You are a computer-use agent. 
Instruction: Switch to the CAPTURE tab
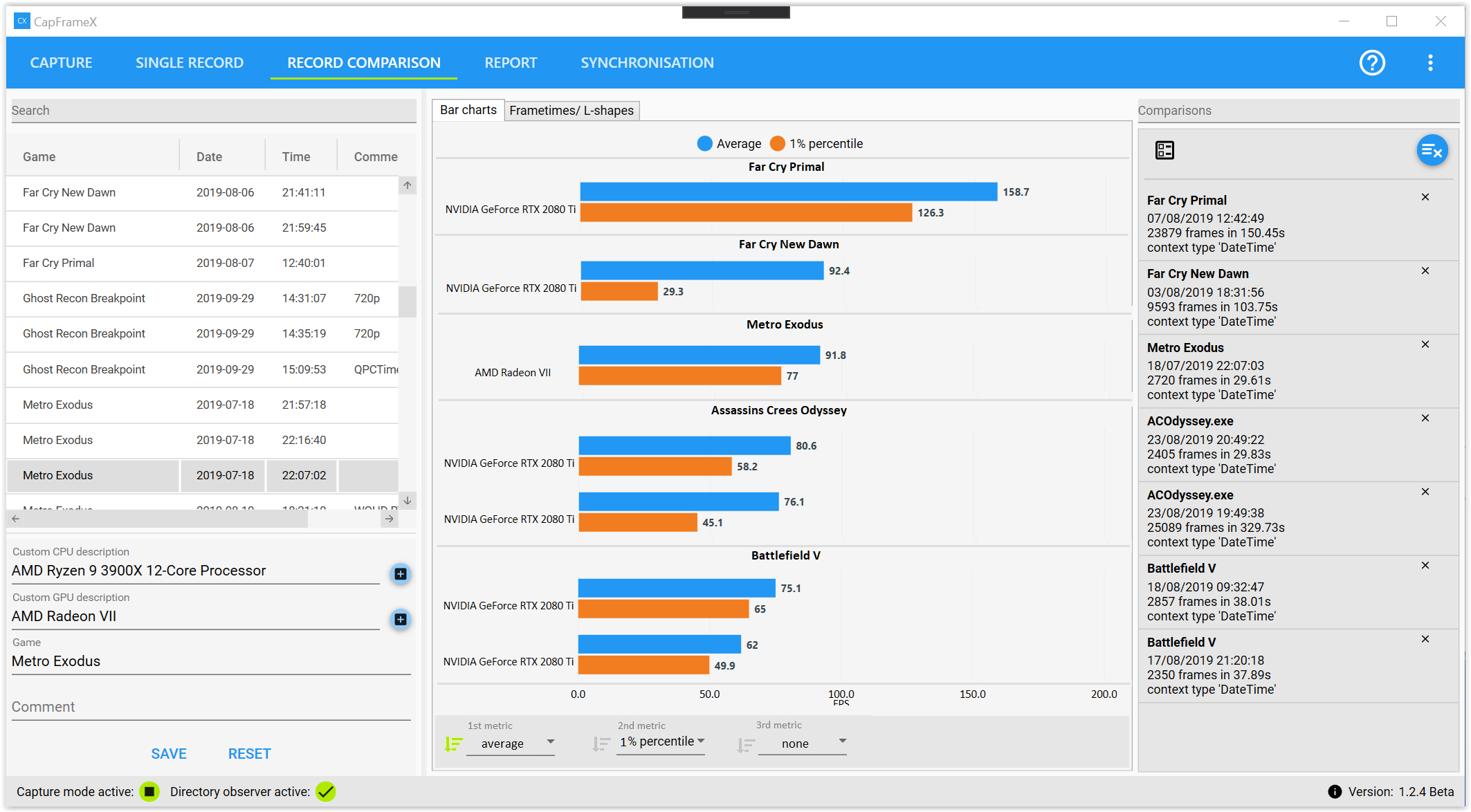(61, 63)
